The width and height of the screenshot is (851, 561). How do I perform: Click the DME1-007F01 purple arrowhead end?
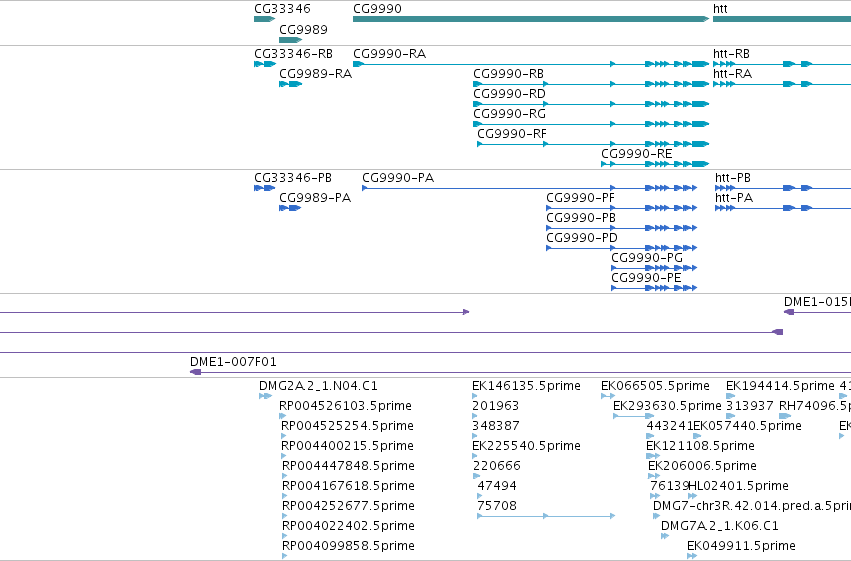(x=195, y=372)
